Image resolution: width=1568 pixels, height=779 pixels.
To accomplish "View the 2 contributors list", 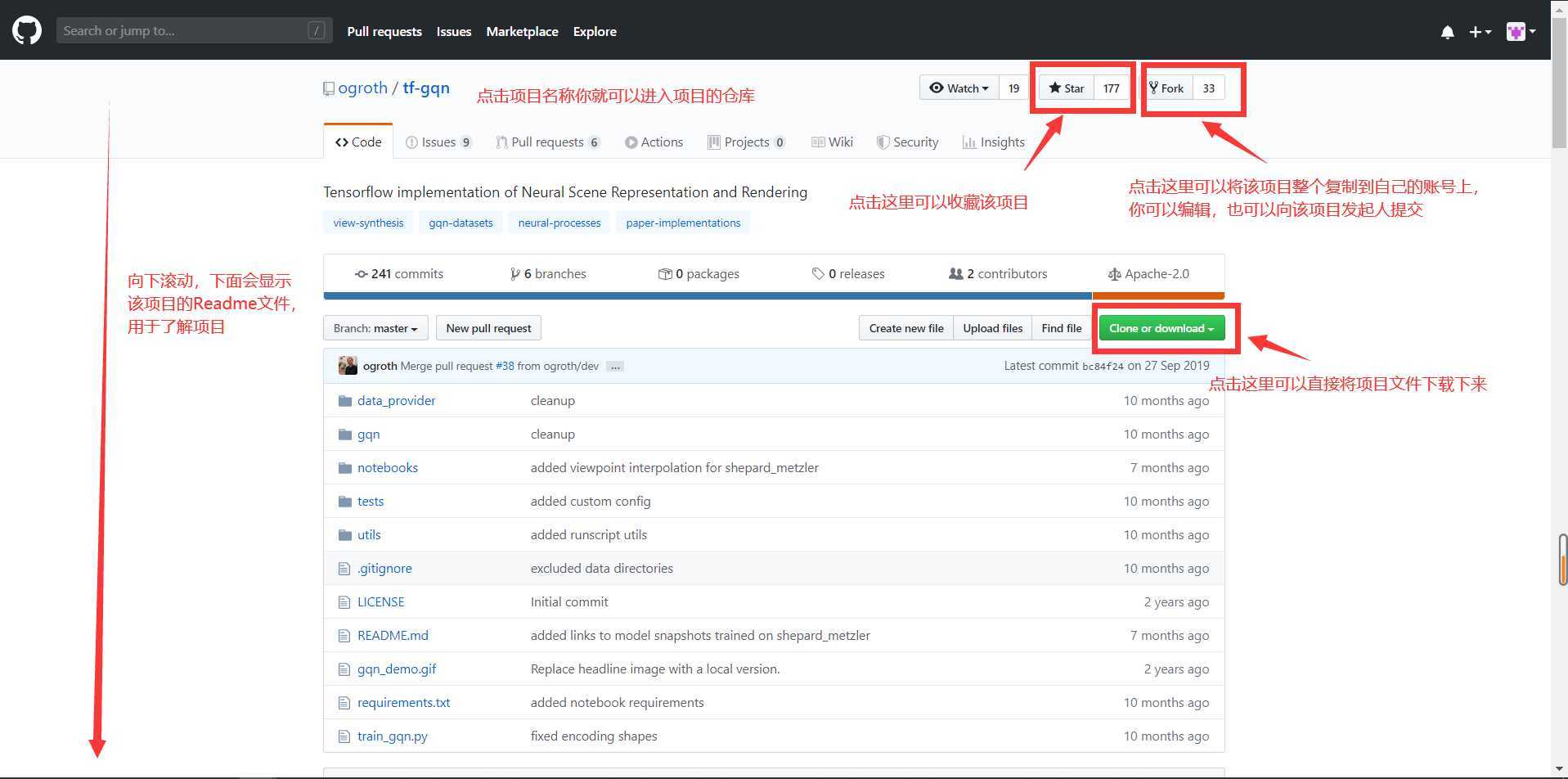I will (998, 273).
